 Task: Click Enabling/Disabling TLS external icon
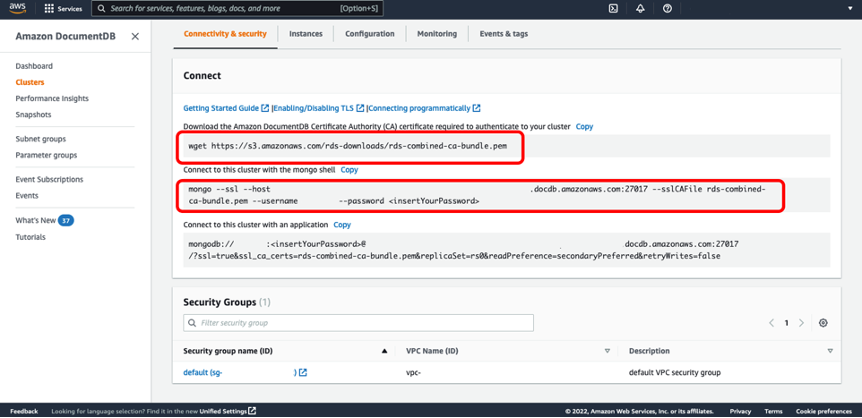[x=361, y=108]
